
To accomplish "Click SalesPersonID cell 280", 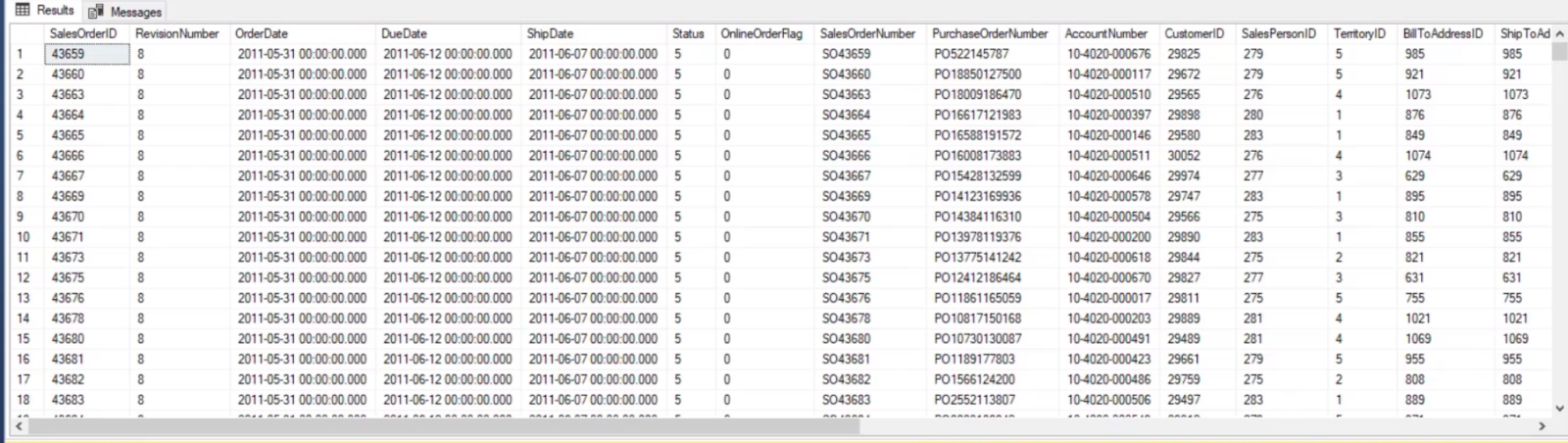I will (x=1280, y=115).
